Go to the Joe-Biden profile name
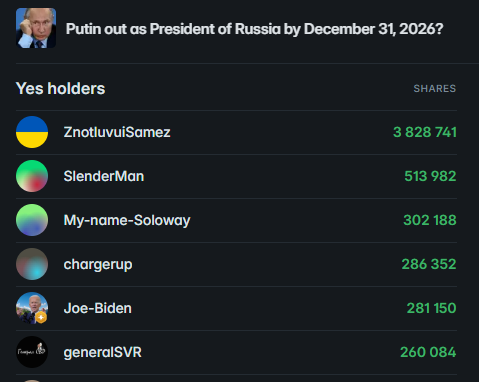Screen dimensions: 479x382 [98, 308]
